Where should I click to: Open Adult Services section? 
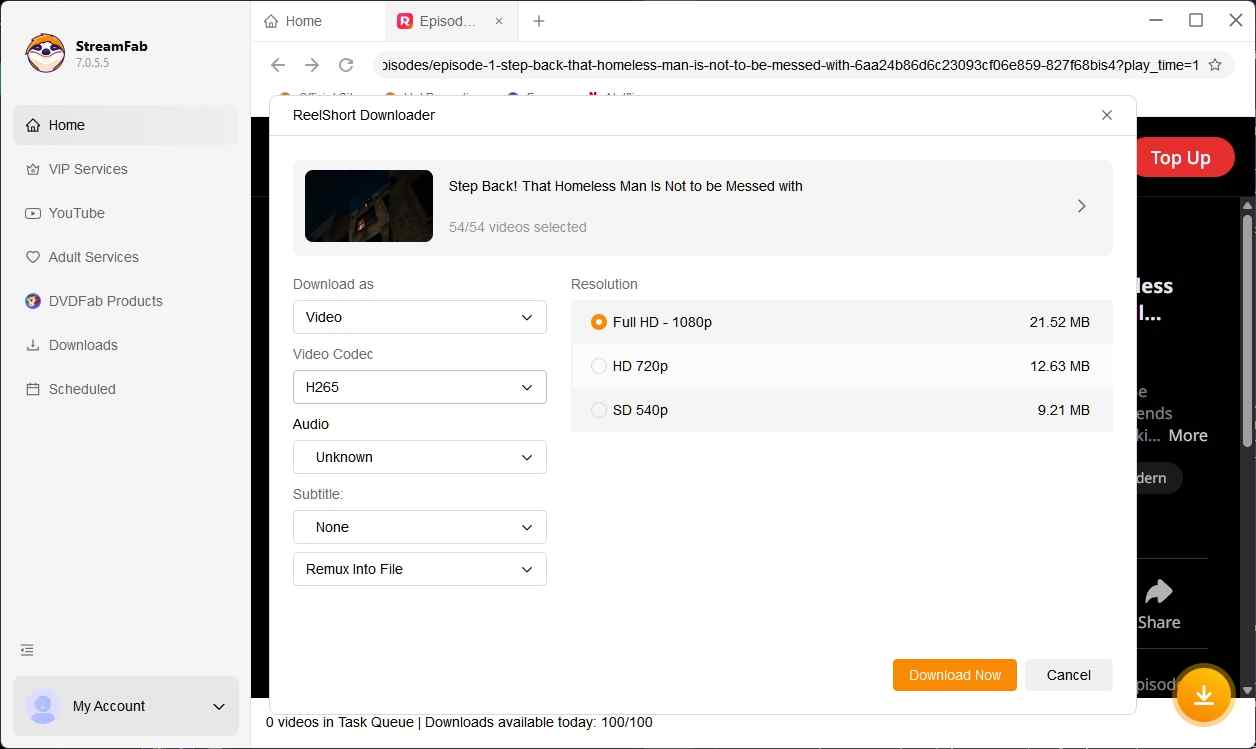126,257
